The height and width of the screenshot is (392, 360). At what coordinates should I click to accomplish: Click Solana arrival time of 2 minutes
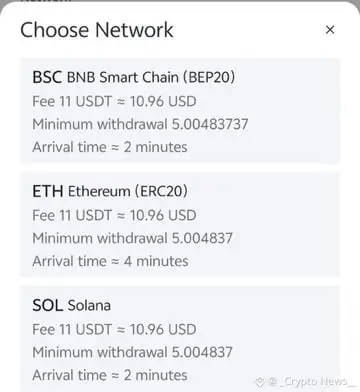tap(110, 375)
